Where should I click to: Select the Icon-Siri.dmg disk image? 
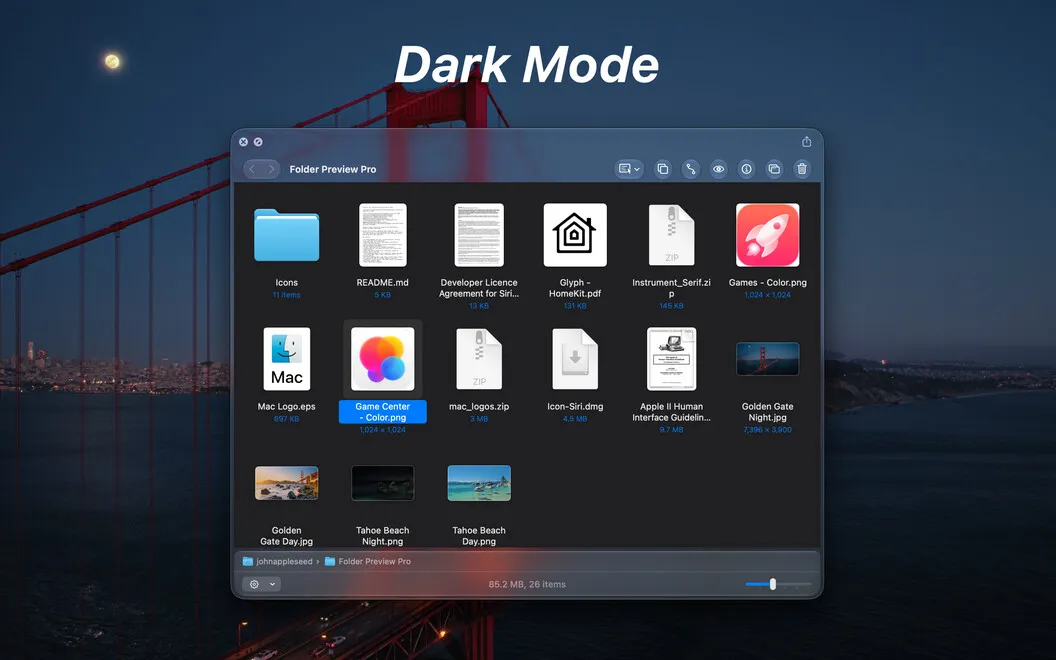coord(575,359)
